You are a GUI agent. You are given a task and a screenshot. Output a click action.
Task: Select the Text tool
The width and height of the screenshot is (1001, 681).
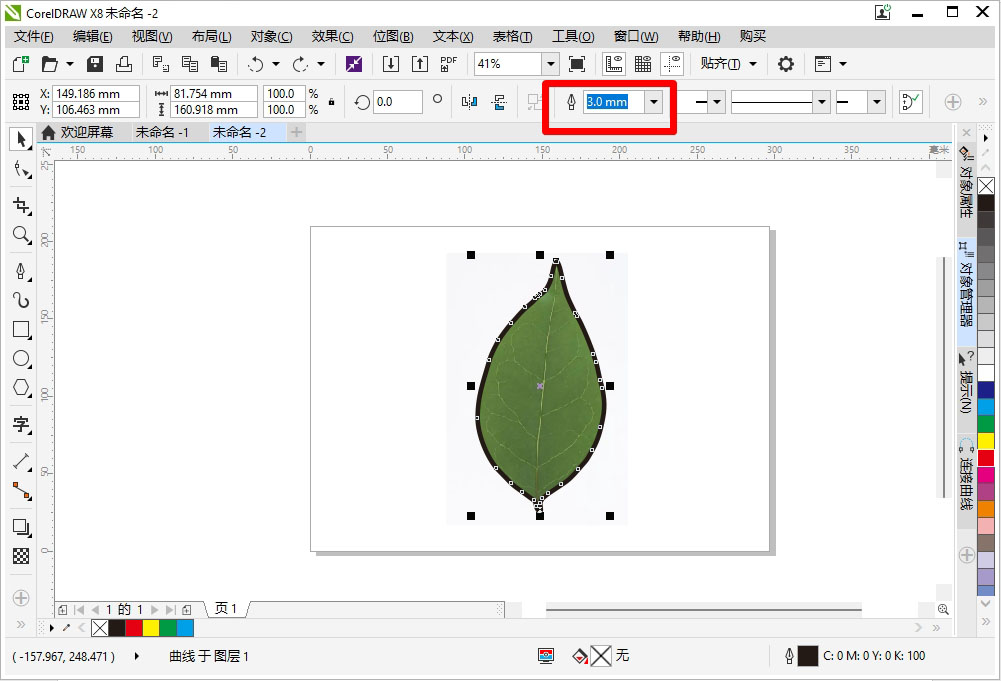pos(22,424)
